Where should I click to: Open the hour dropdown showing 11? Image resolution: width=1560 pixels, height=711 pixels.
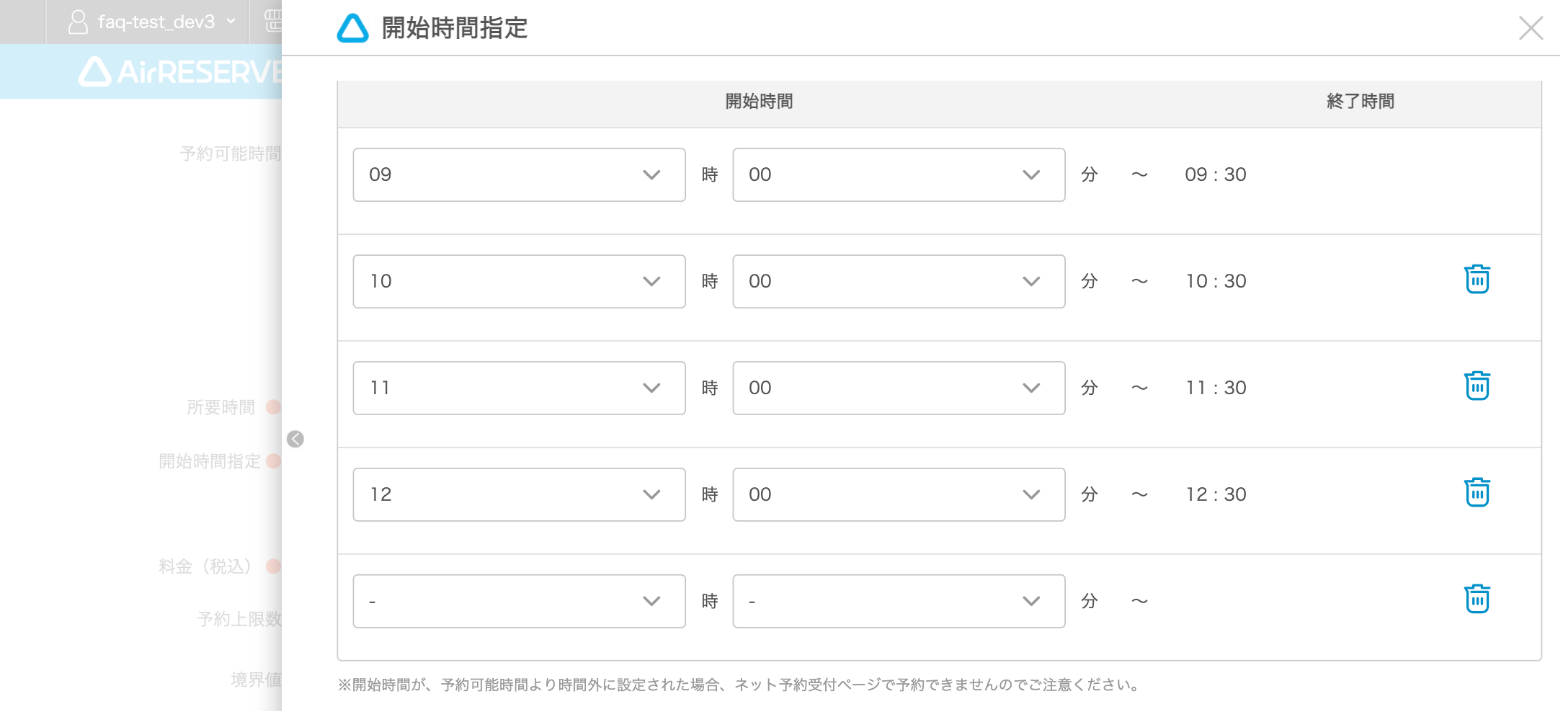pyautogui.click(x=519, y=388)
